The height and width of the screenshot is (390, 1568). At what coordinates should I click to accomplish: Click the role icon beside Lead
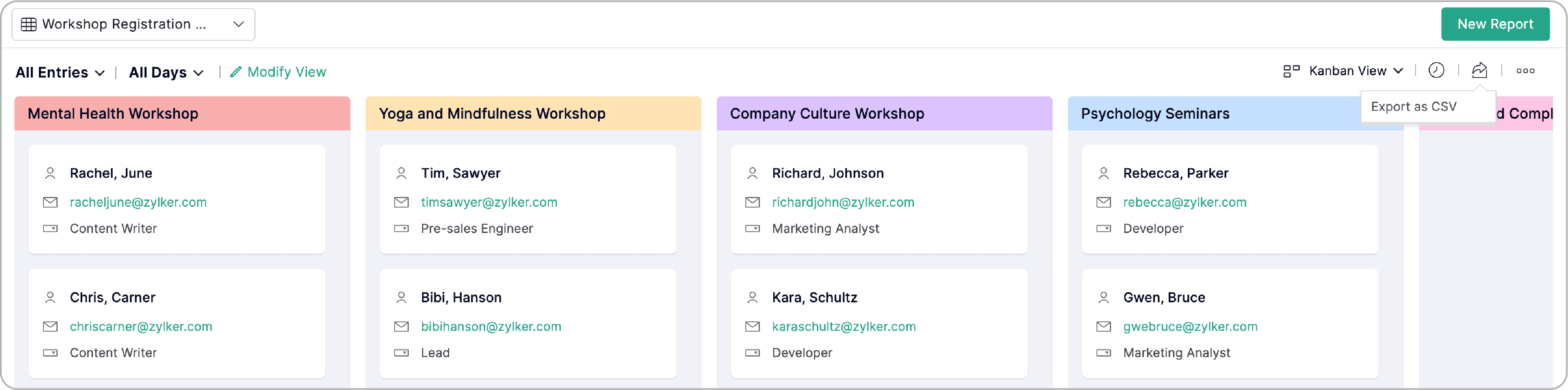[x=402, y=353]
